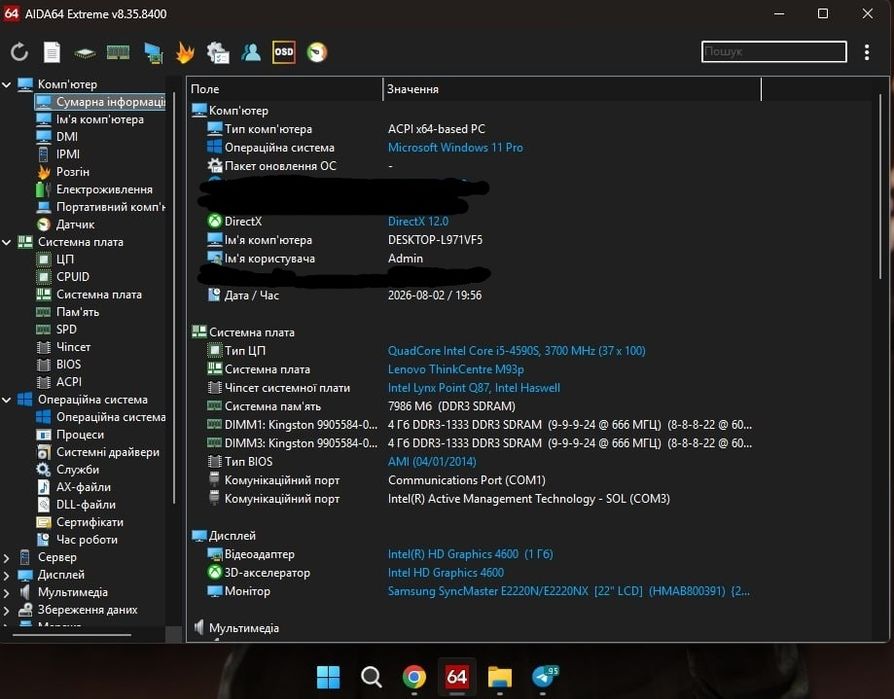Open the Samsung SyncMaster monitor link
The image size is (894, 699).
[x=569, y=591]
